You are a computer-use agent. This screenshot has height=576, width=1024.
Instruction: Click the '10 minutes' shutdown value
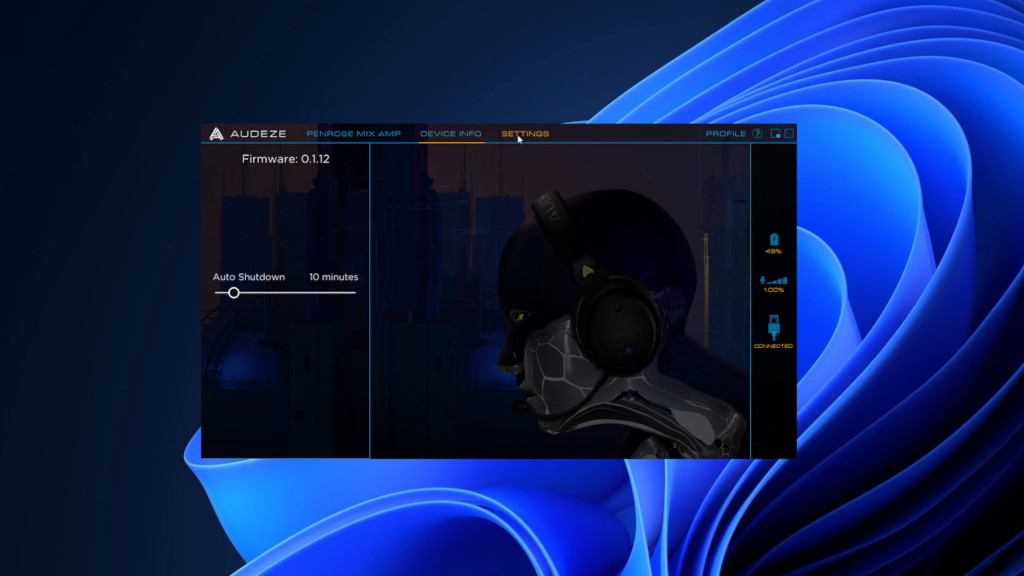pos(333,277)
